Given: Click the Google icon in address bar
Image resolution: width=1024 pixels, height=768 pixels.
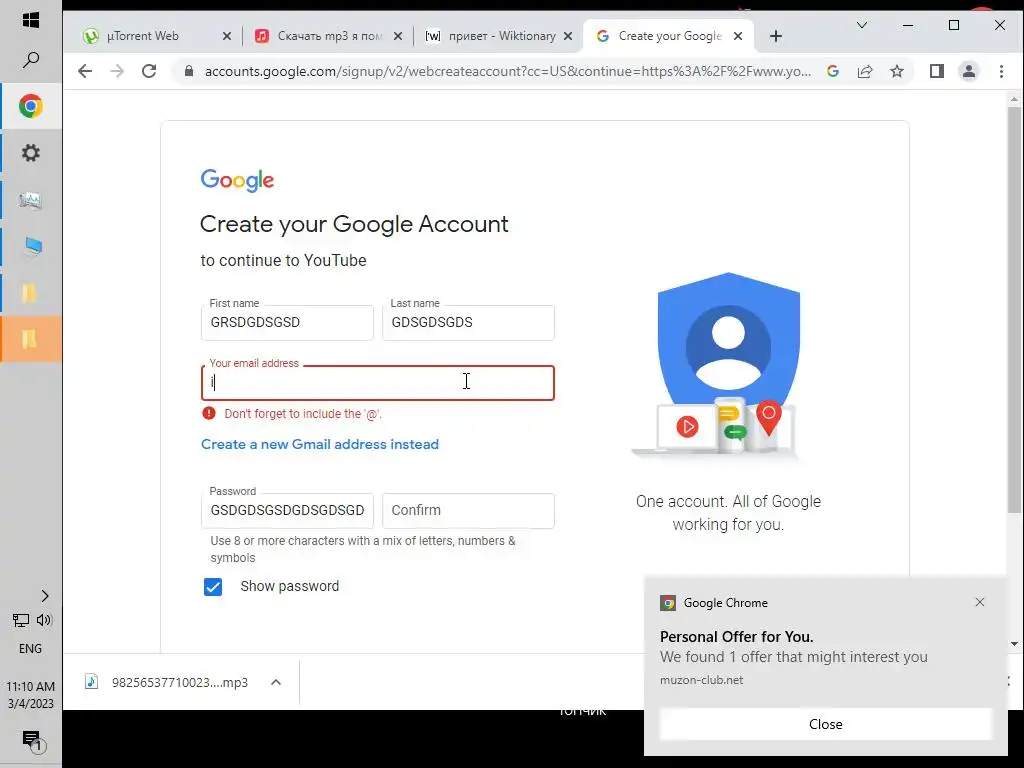Looking at the screenshot, I should coord(833,71).
